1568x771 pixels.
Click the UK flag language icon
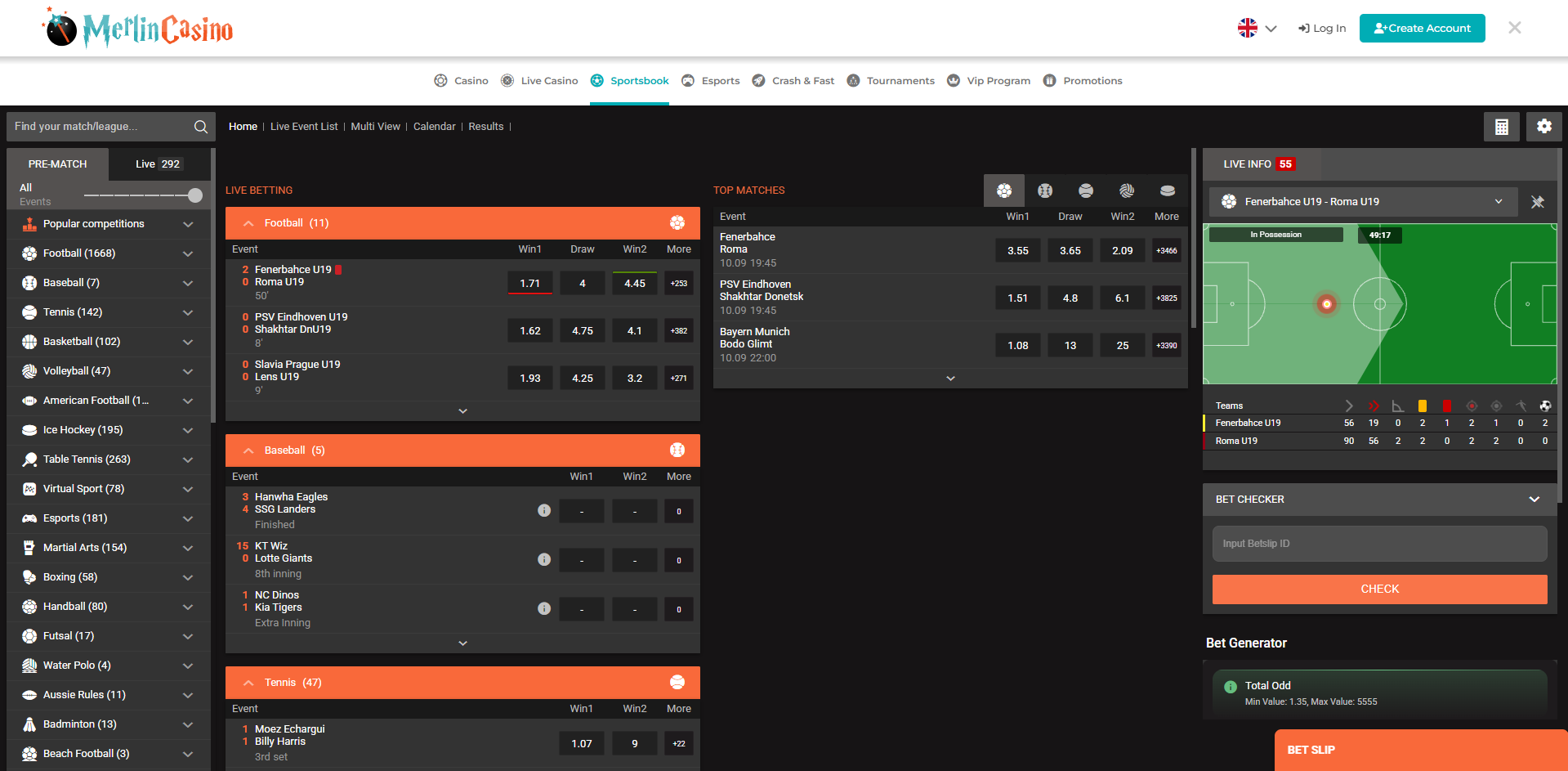(1248, 28)
